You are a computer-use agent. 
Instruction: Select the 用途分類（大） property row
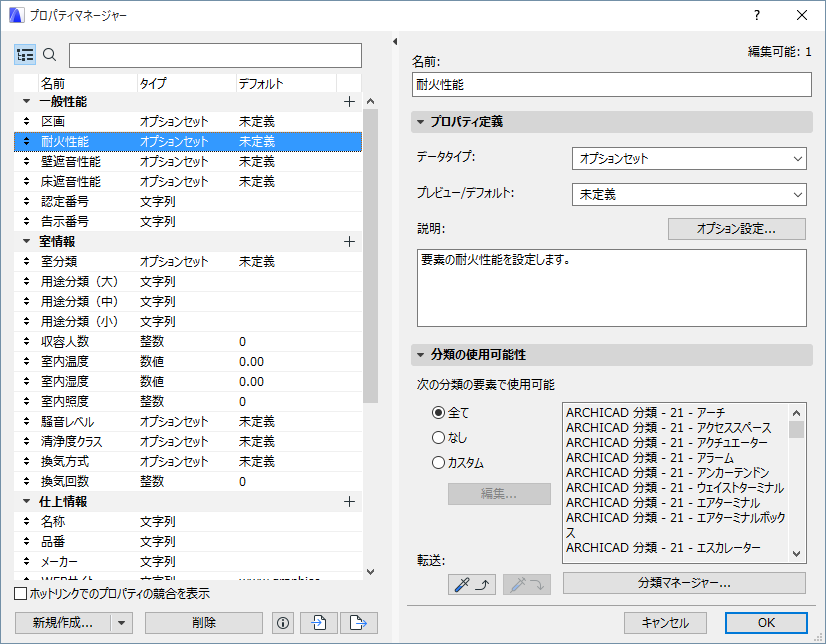click(188, 282)
